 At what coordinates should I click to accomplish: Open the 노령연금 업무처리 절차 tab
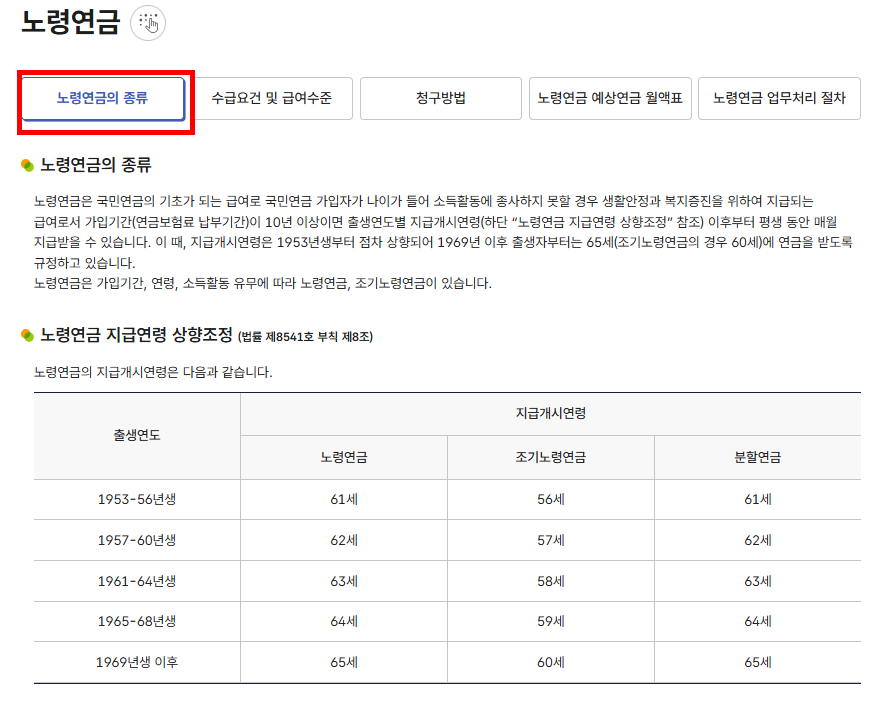[781, 98]
